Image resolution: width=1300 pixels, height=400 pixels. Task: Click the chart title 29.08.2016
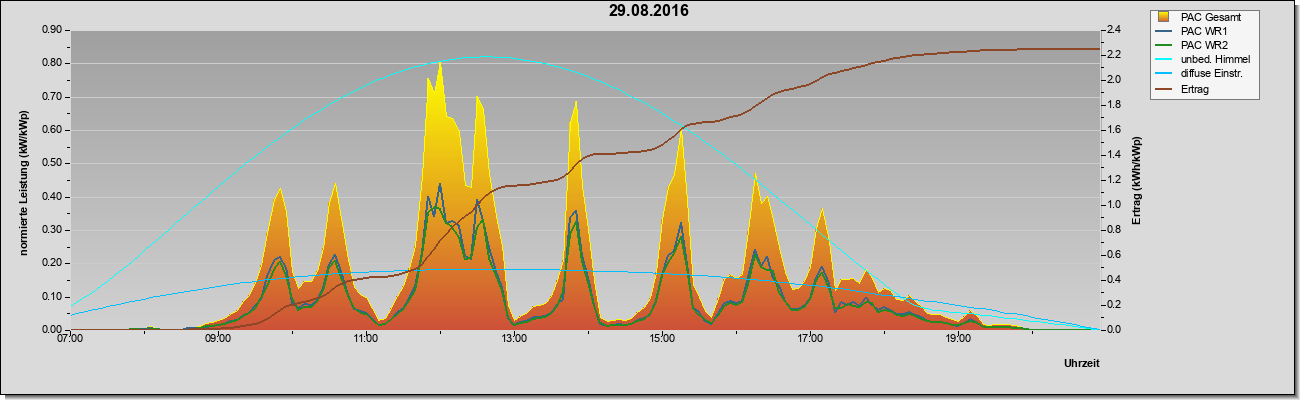tap(649, 11)
